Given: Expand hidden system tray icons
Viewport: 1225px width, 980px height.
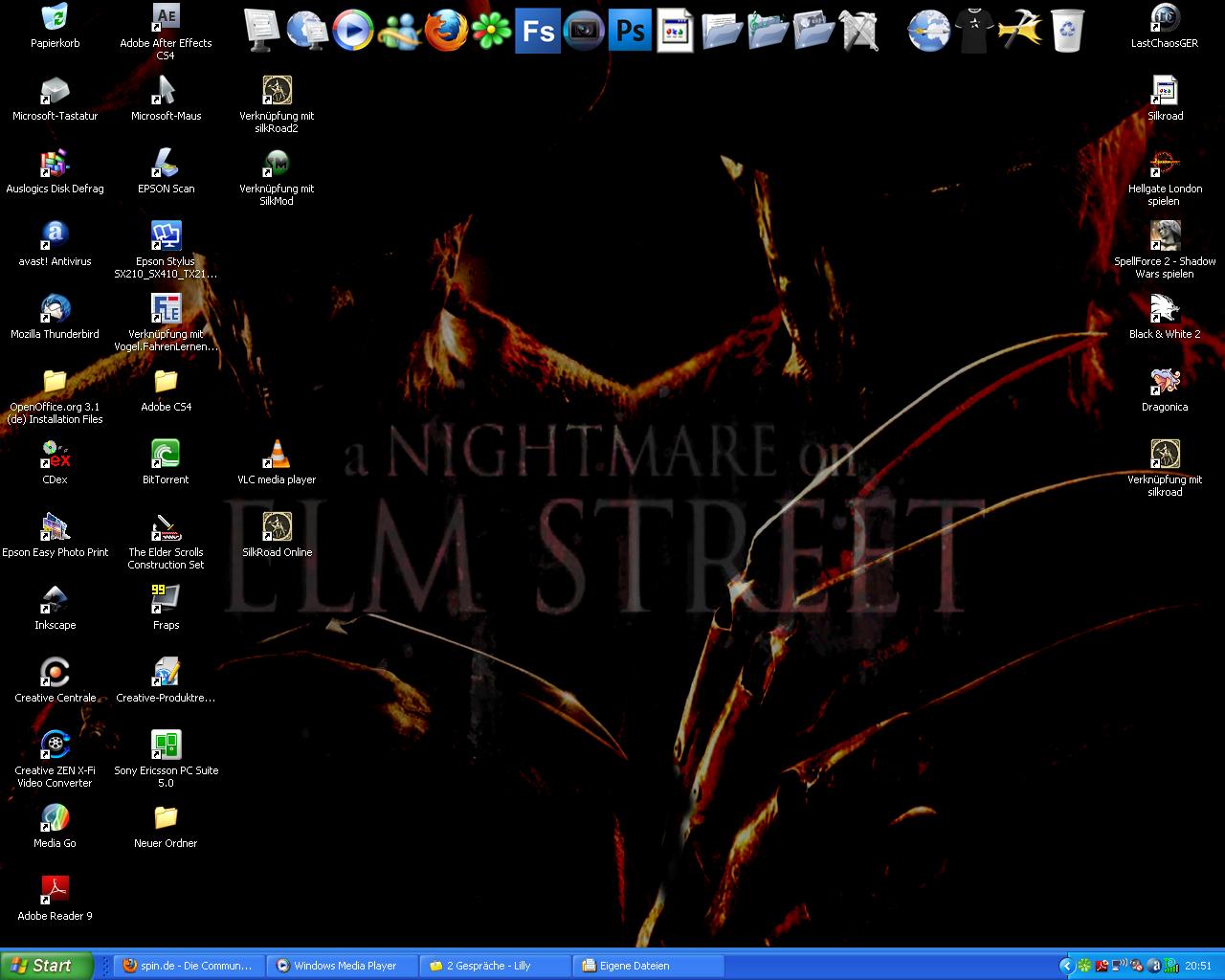Looking at the screenshot, I should coord(1066,966).
